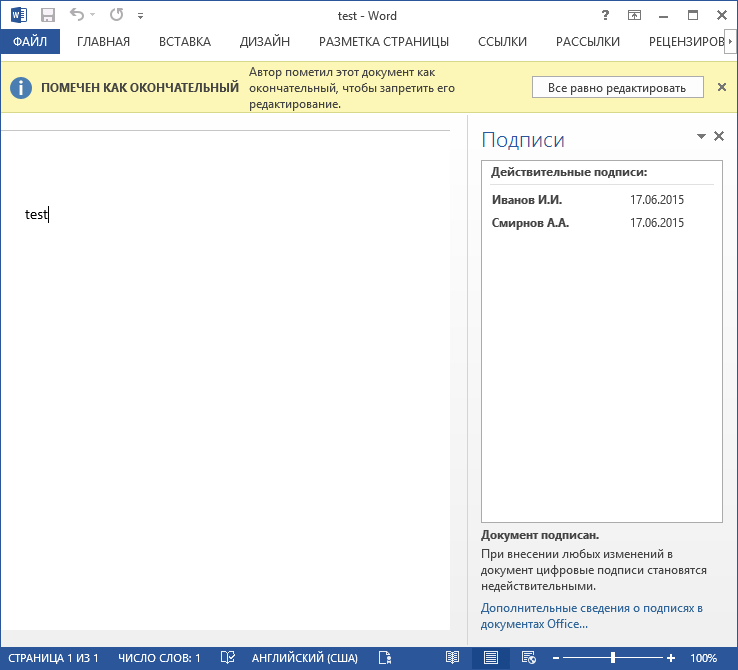Click the Все равно редактировать button
Image resolution: width=738 pixels, height=670 pixels.
coord(617,88)
